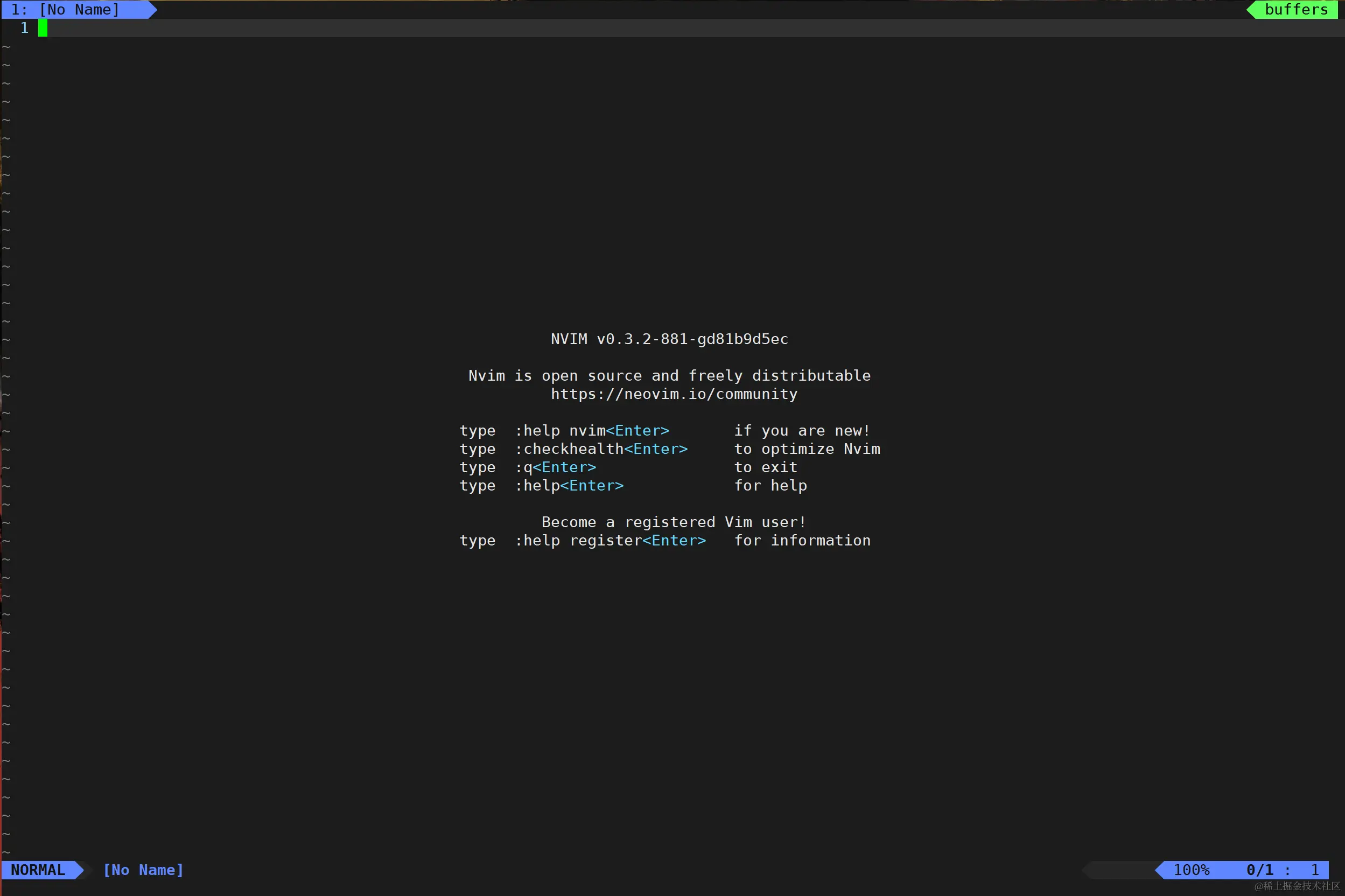Click the ":help nvim<Enter>" command text
The width and height of the screenshot is (1345, 896).
592,431
